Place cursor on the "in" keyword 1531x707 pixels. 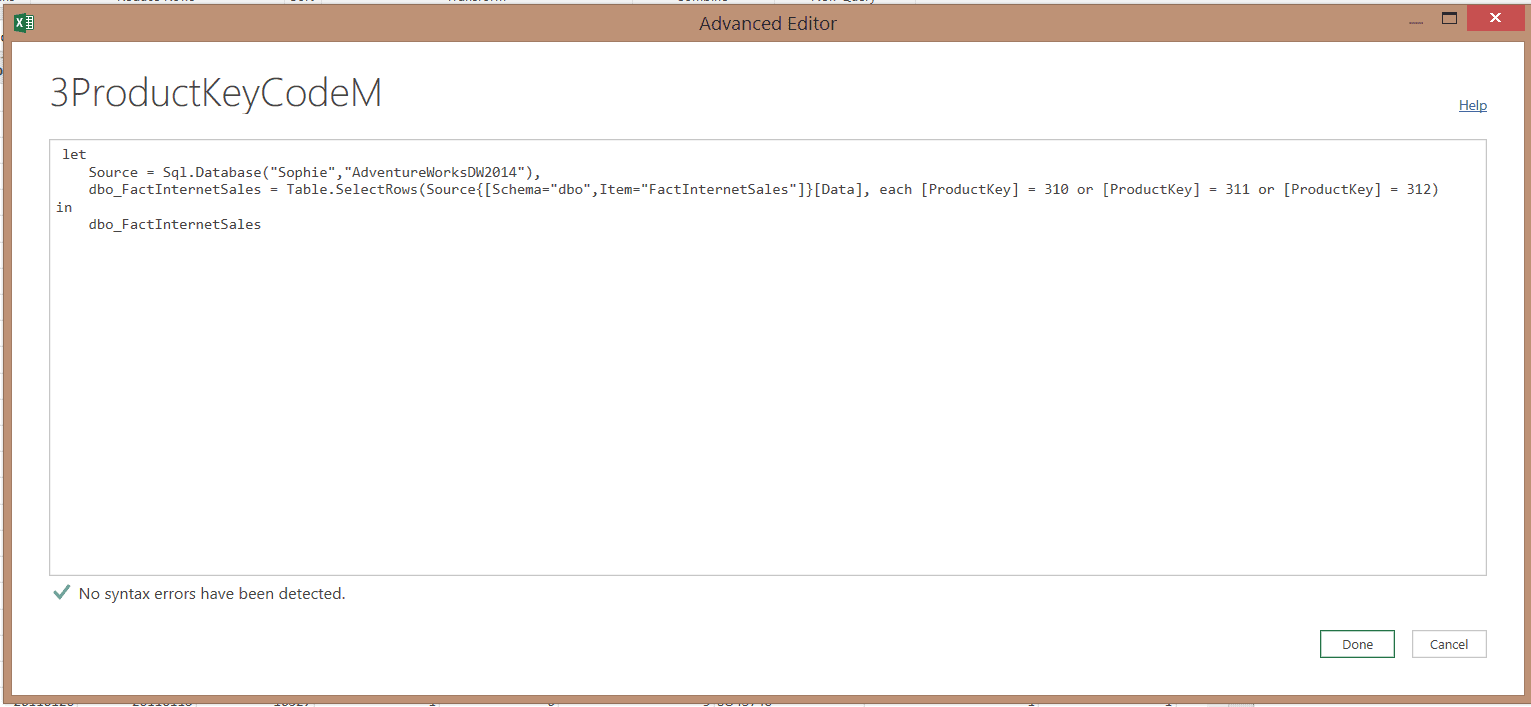pyautogui.click(x=65, y=207)
